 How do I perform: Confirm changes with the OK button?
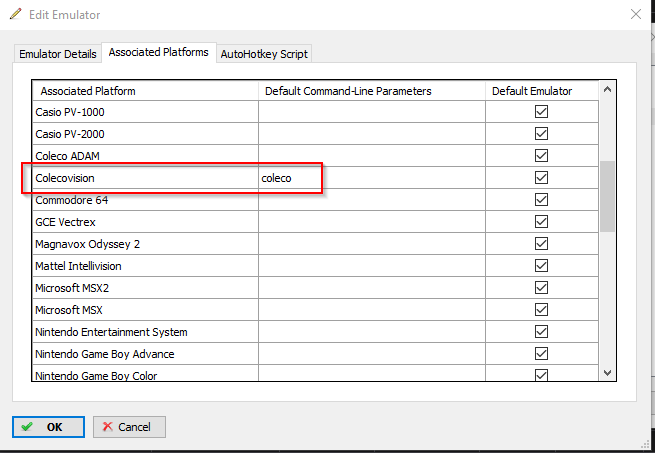[48, 427]
